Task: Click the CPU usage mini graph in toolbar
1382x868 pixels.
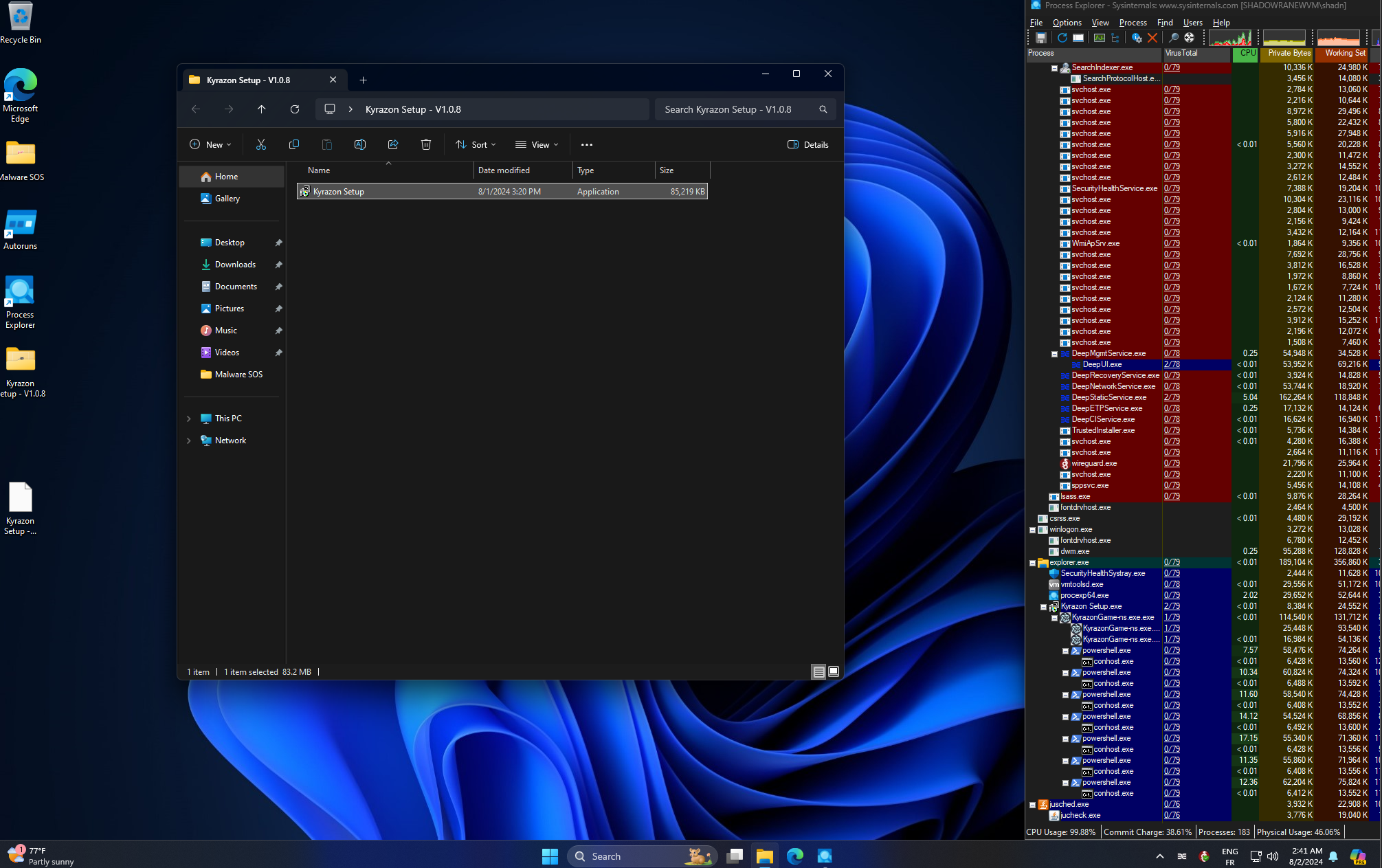Action: click(1231, 38)
